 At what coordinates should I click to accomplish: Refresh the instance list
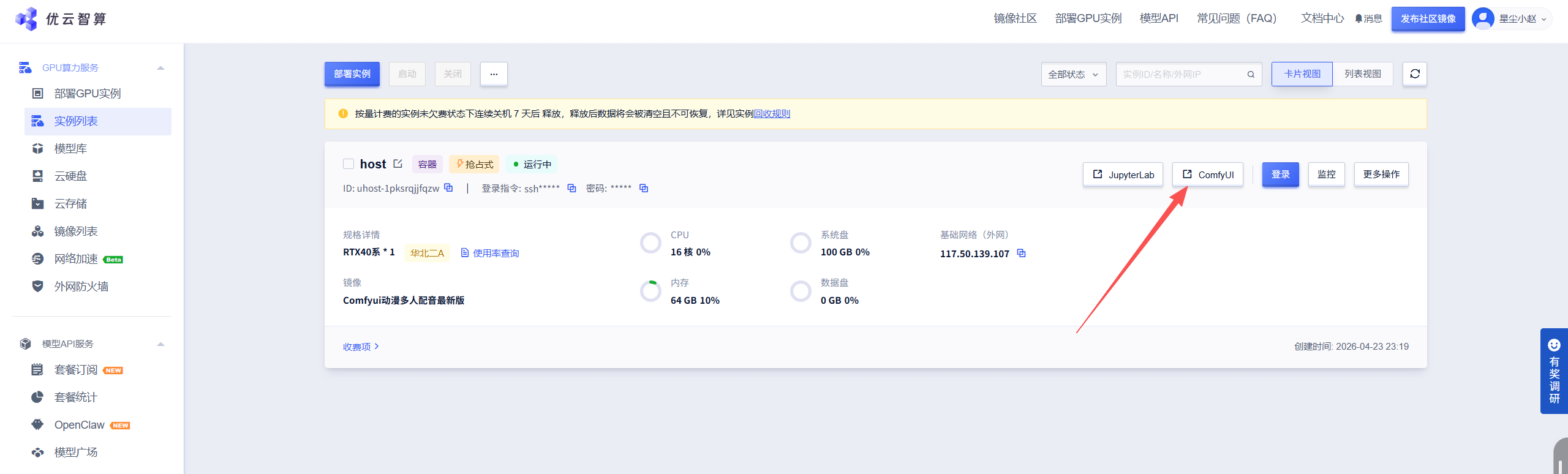coord(1414,74)
